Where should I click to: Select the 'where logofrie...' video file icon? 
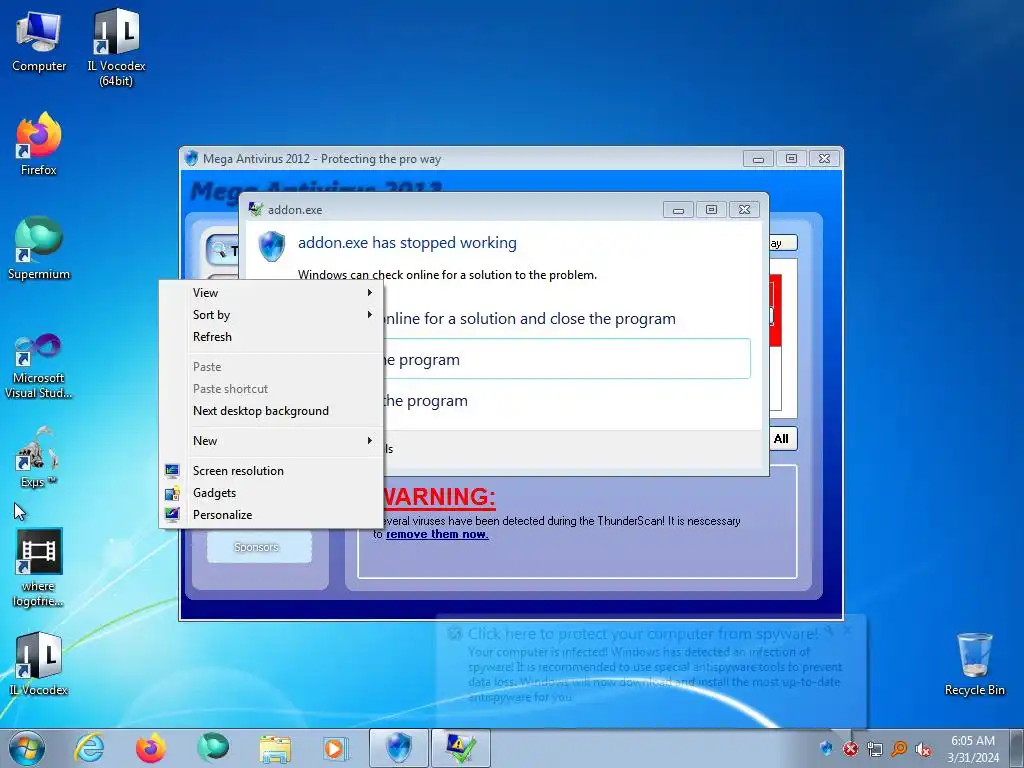(x=39, y=568)
